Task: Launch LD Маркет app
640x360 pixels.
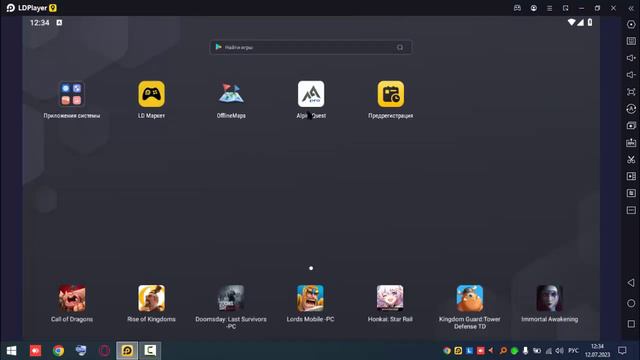Action: tap(151, 94)
